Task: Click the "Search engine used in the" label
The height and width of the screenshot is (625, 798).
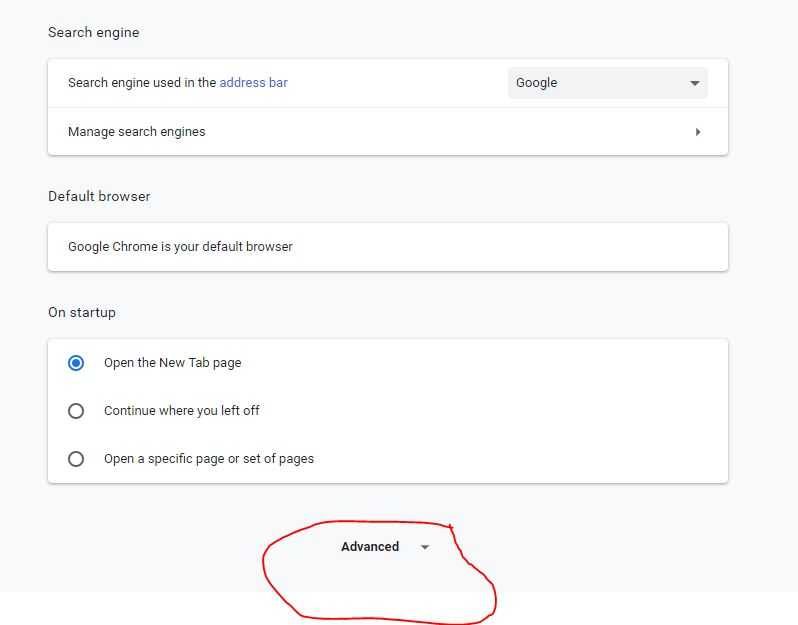Action: coord(142,83)
